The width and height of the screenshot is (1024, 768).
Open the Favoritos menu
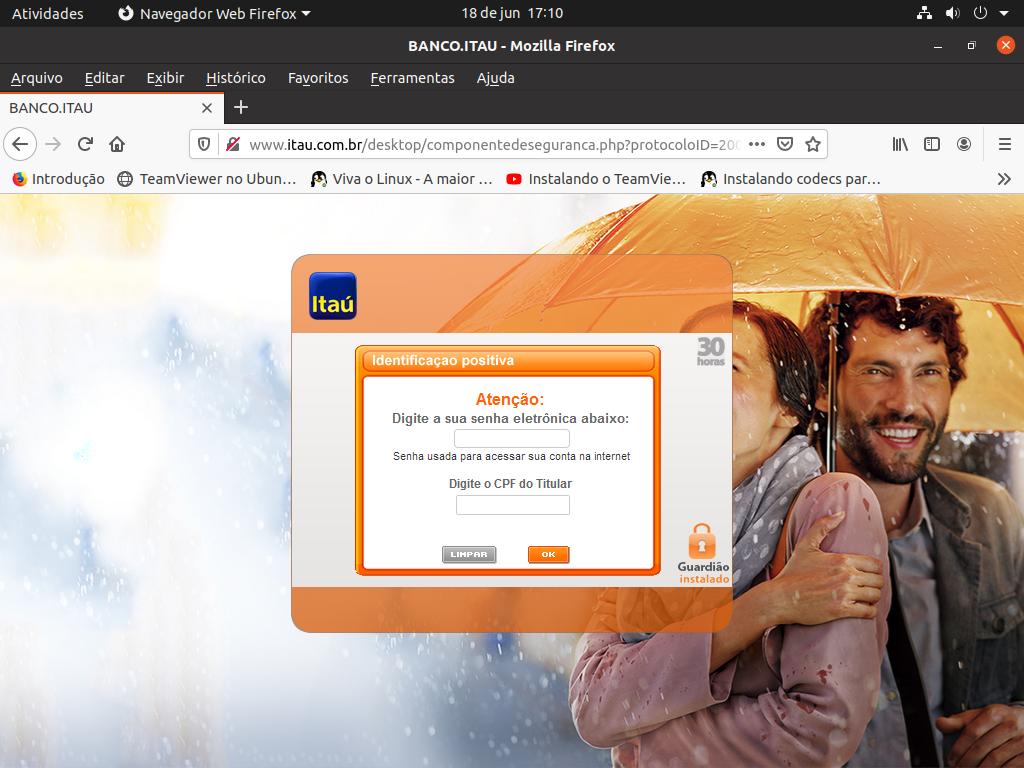[x=318, y=78]
